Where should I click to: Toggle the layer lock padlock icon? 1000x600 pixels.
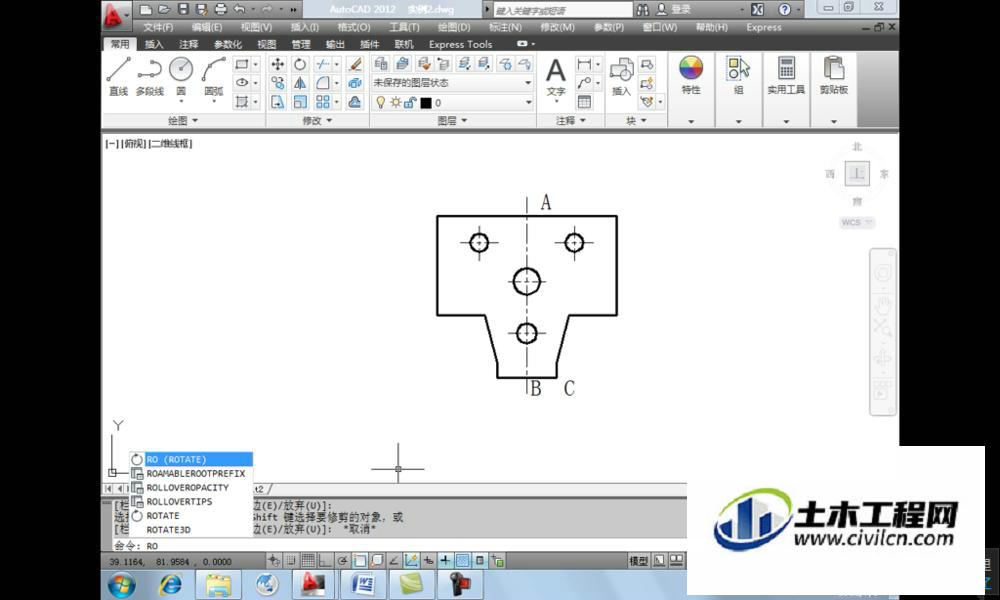410,103
